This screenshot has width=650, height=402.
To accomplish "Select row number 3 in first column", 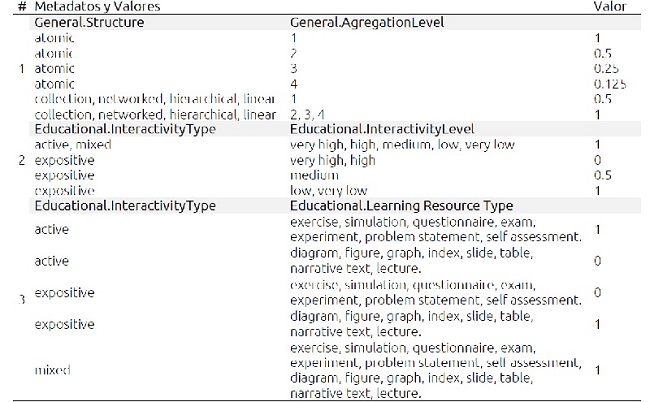I will point(22,299).
